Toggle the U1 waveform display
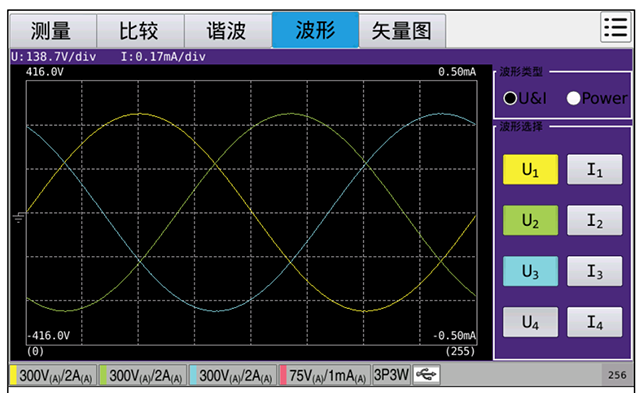Image resolution: width=640 pixels, height=393 pixels. click(x=530, y=169)
